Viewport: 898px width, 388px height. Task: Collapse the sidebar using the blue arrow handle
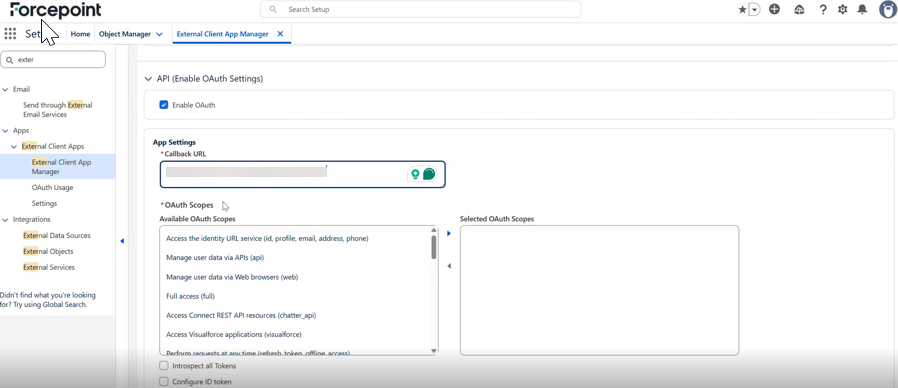tap(122, 241)
